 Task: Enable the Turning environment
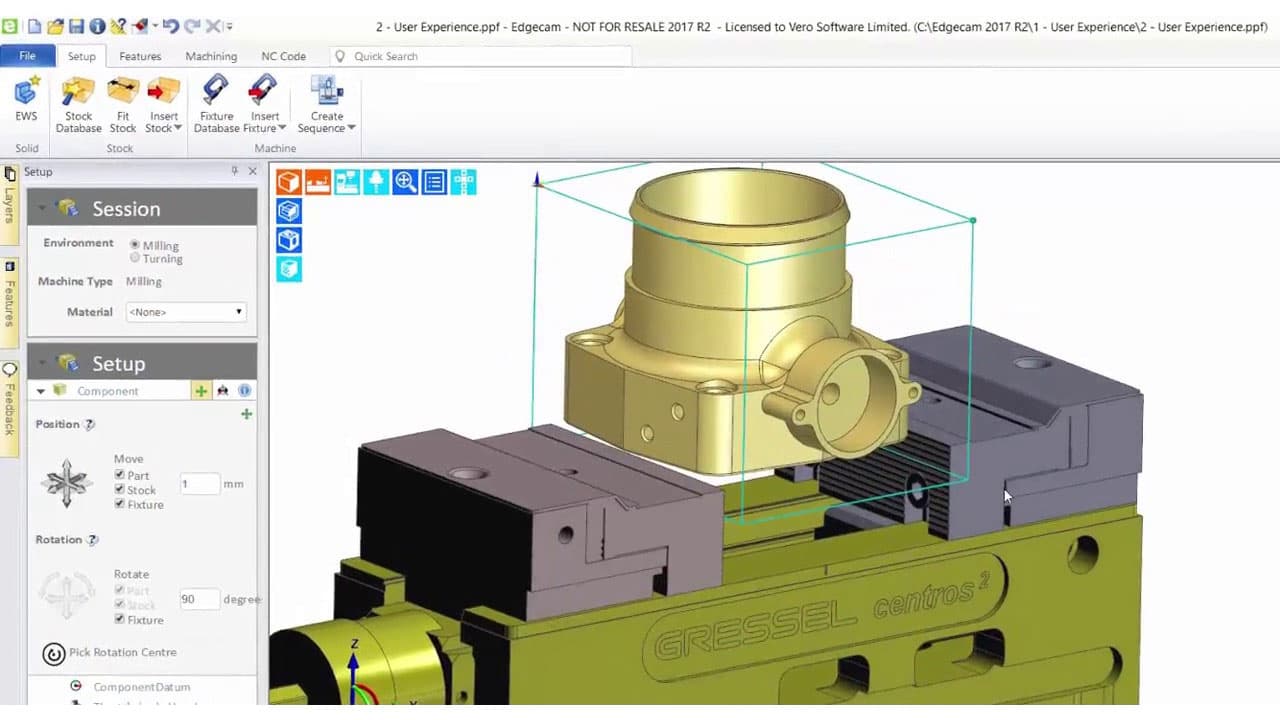135,257
